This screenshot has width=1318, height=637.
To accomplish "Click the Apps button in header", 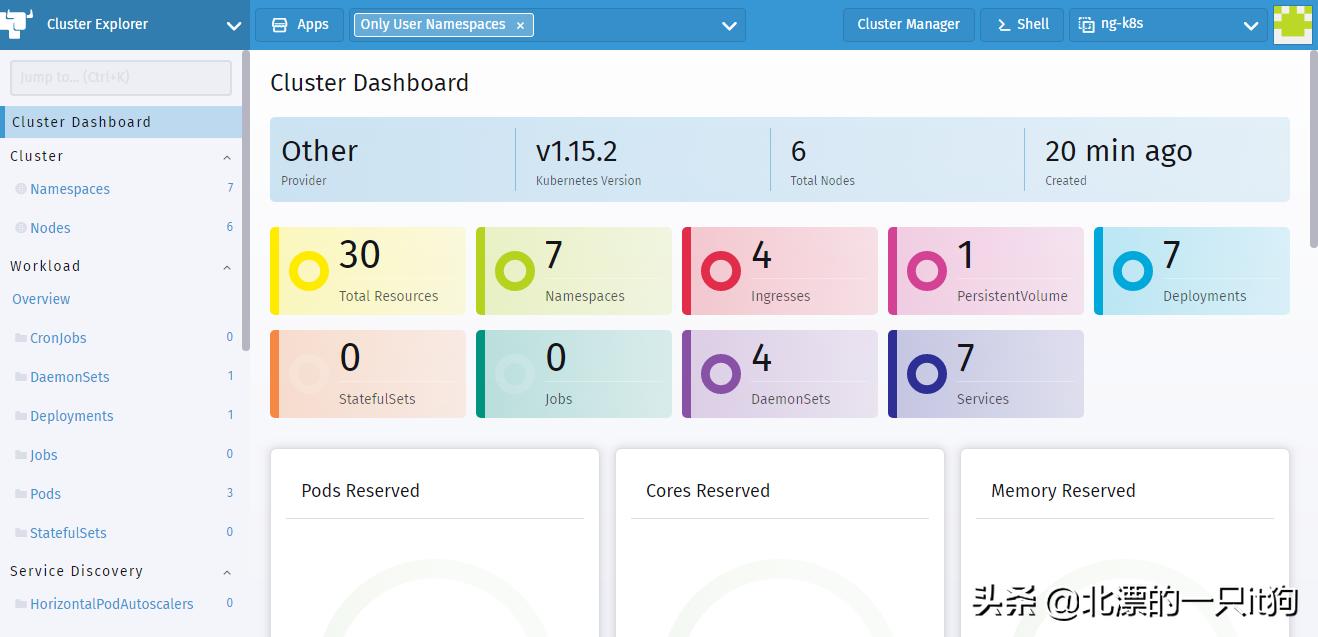I will pos(299,25).
